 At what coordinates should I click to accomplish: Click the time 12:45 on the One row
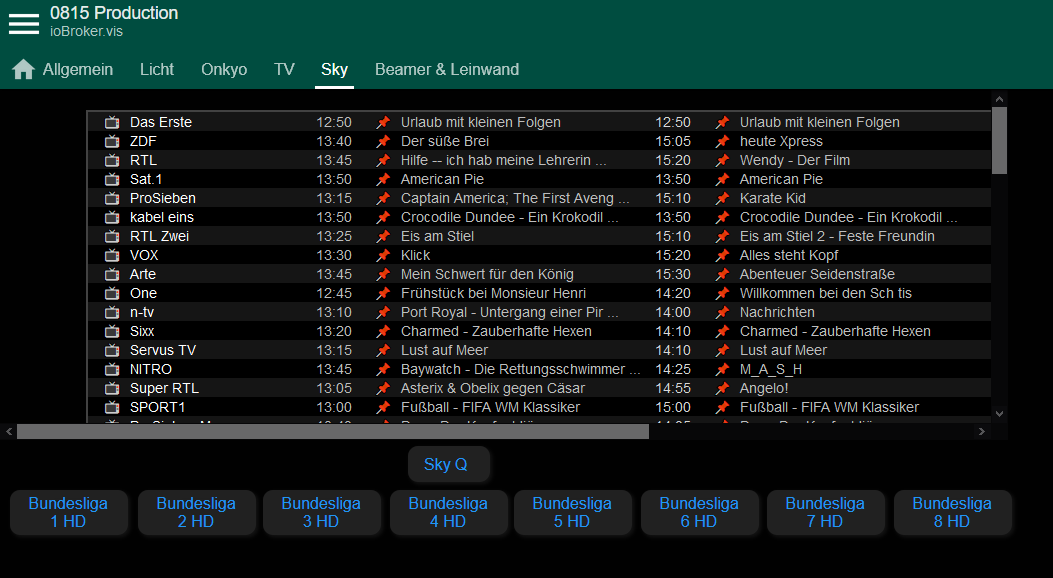click(x=334, y=293)
